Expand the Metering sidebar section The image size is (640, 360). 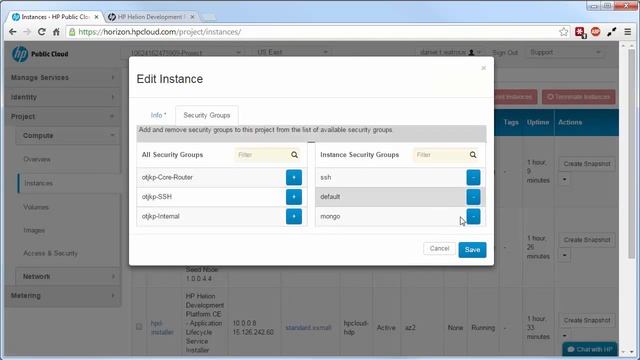pos(62,296)
